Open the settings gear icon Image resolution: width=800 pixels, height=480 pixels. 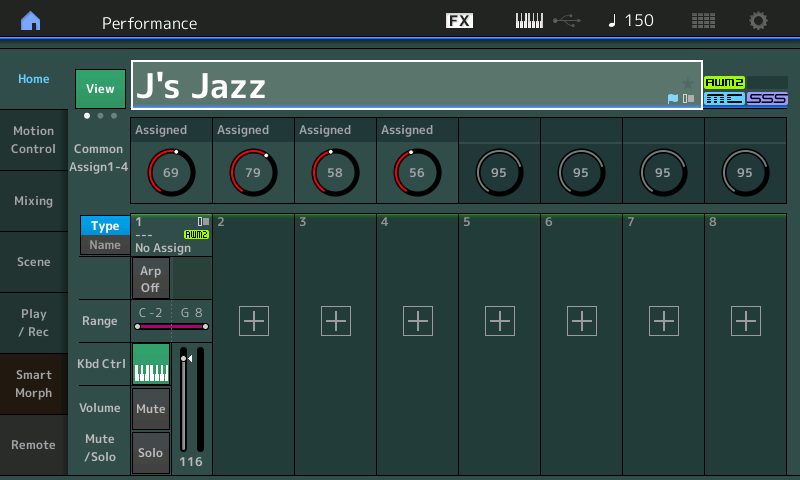click(x=759, y=21)
